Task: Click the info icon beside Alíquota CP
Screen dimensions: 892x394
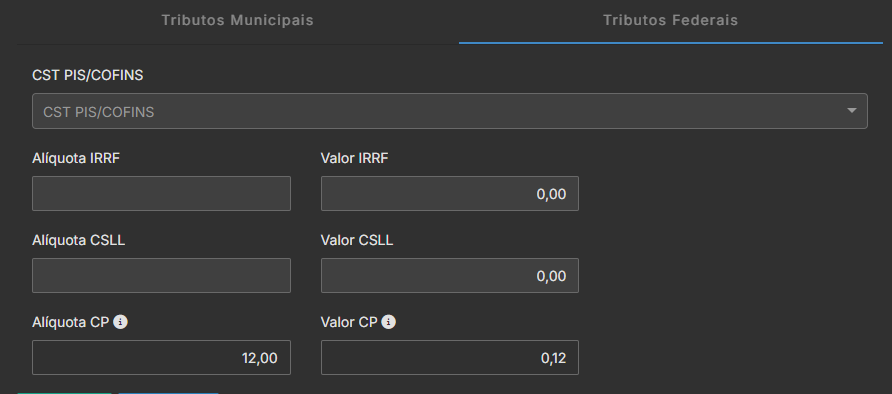Action: click(x=120, y=322)
